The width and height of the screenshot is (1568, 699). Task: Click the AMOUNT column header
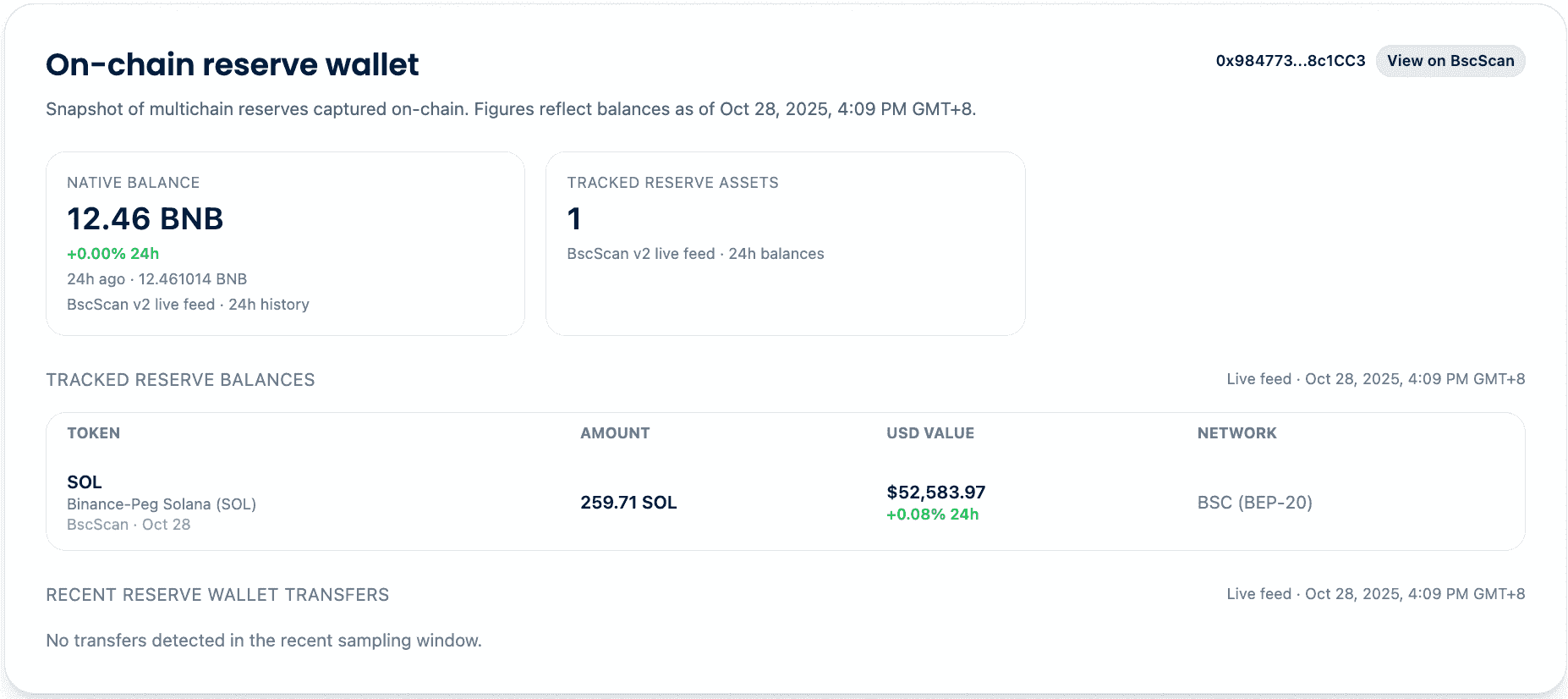point(615,433)
